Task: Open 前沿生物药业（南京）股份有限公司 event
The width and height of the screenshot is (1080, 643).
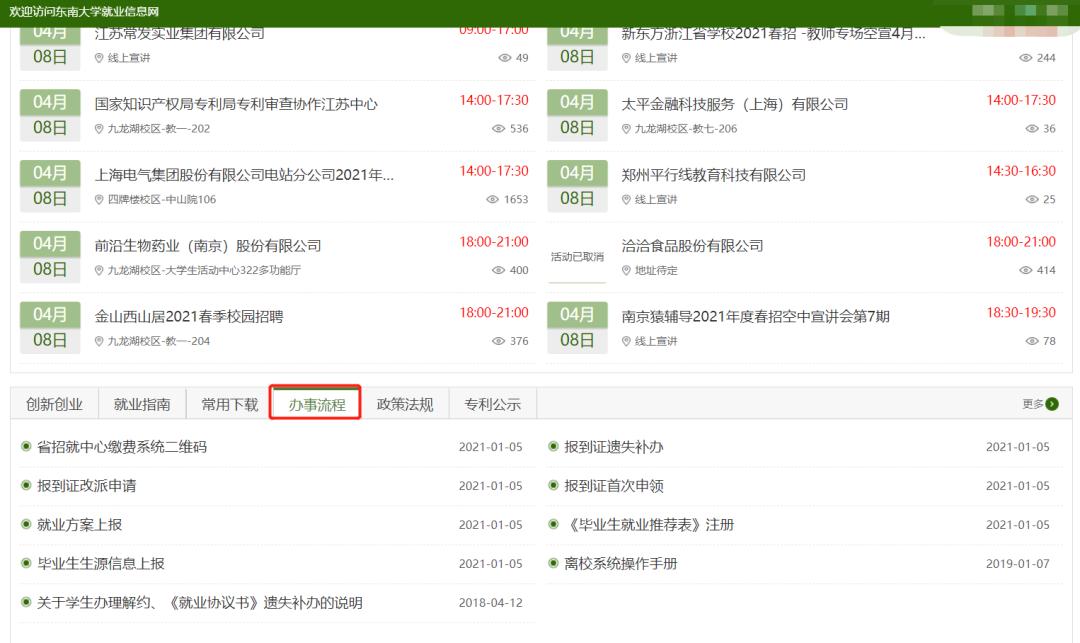Action: click(208, 246)
